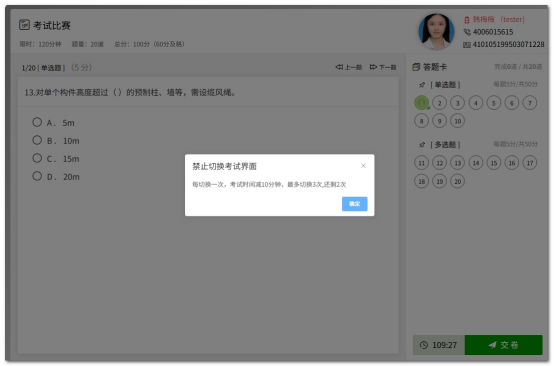Submit the exam with 交卷 button

[503, 345]
